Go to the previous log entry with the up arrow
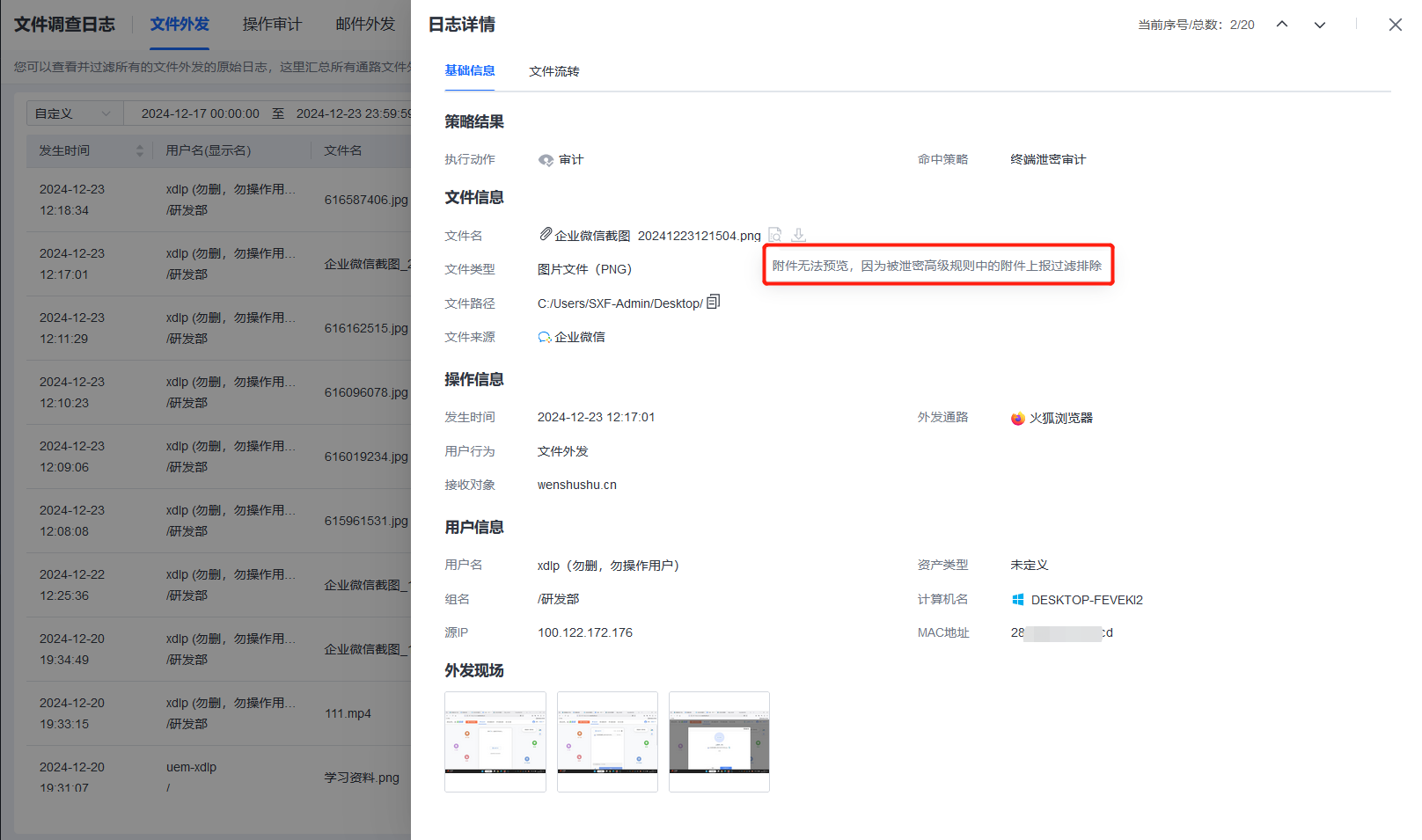Screen dimensions: 1422x840 coord(1282,25)
